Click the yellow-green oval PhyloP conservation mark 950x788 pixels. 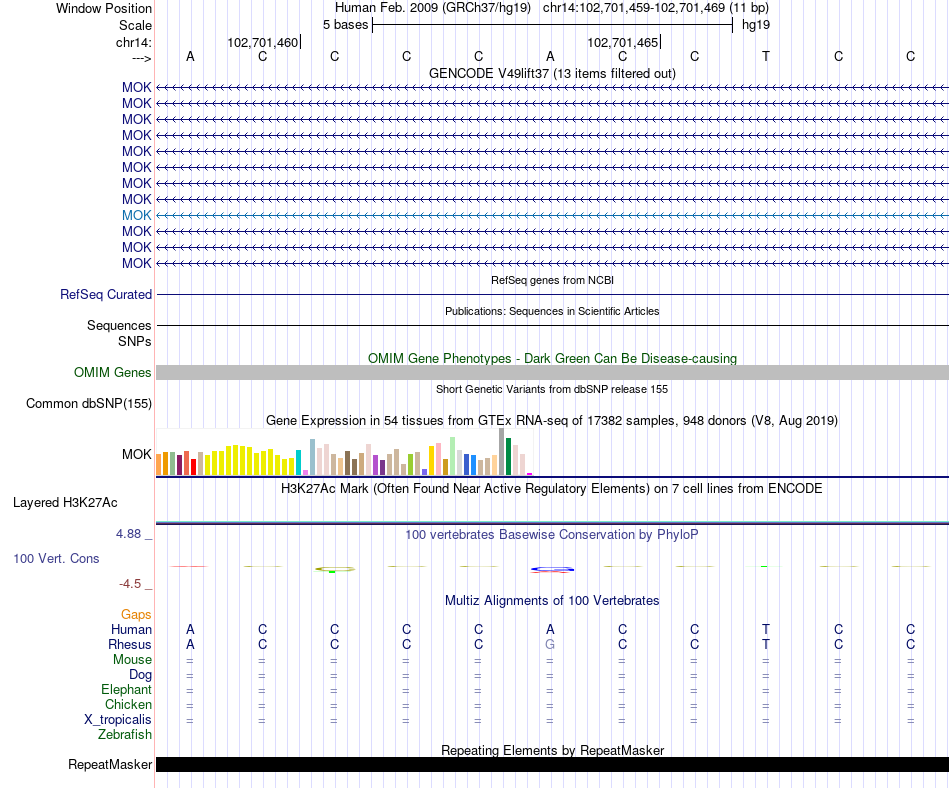pos(335,569)
